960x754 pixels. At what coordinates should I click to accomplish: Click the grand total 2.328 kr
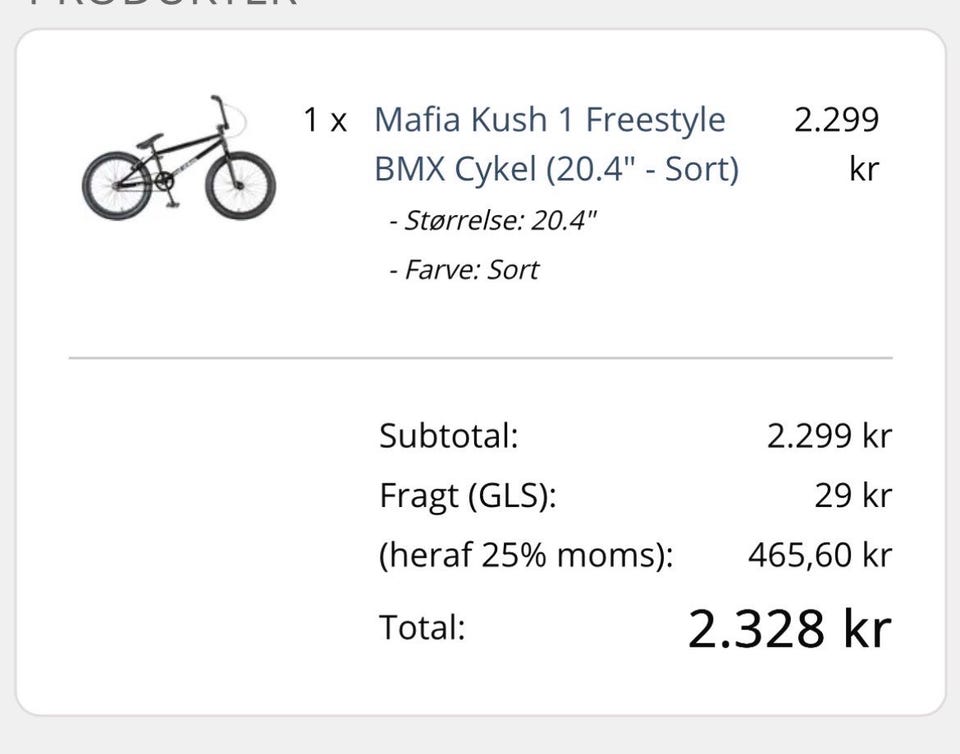789,628
